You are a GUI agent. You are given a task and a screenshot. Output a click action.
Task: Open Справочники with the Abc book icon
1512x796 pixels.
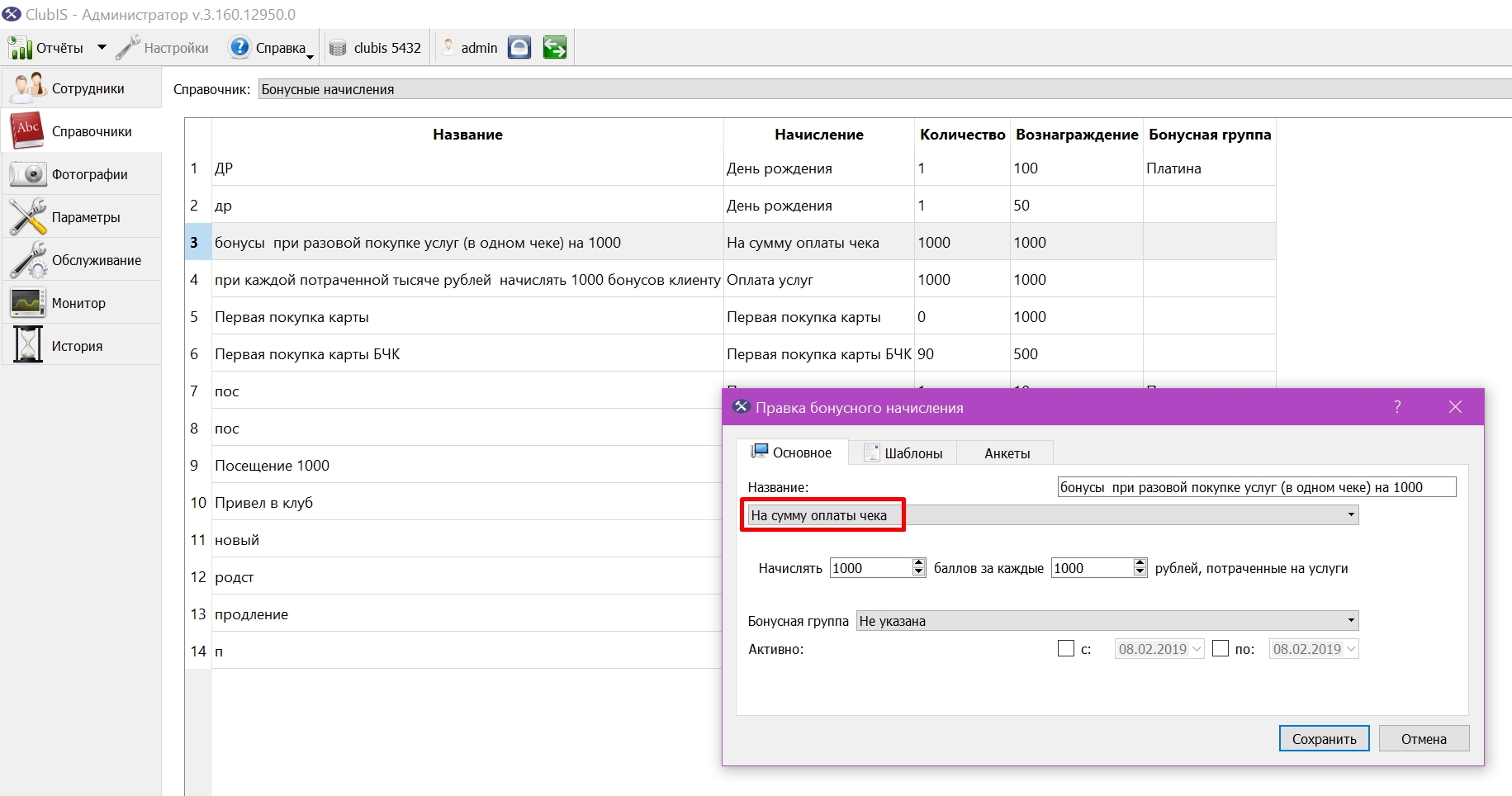pyautogui.click(x=81, y=131)
